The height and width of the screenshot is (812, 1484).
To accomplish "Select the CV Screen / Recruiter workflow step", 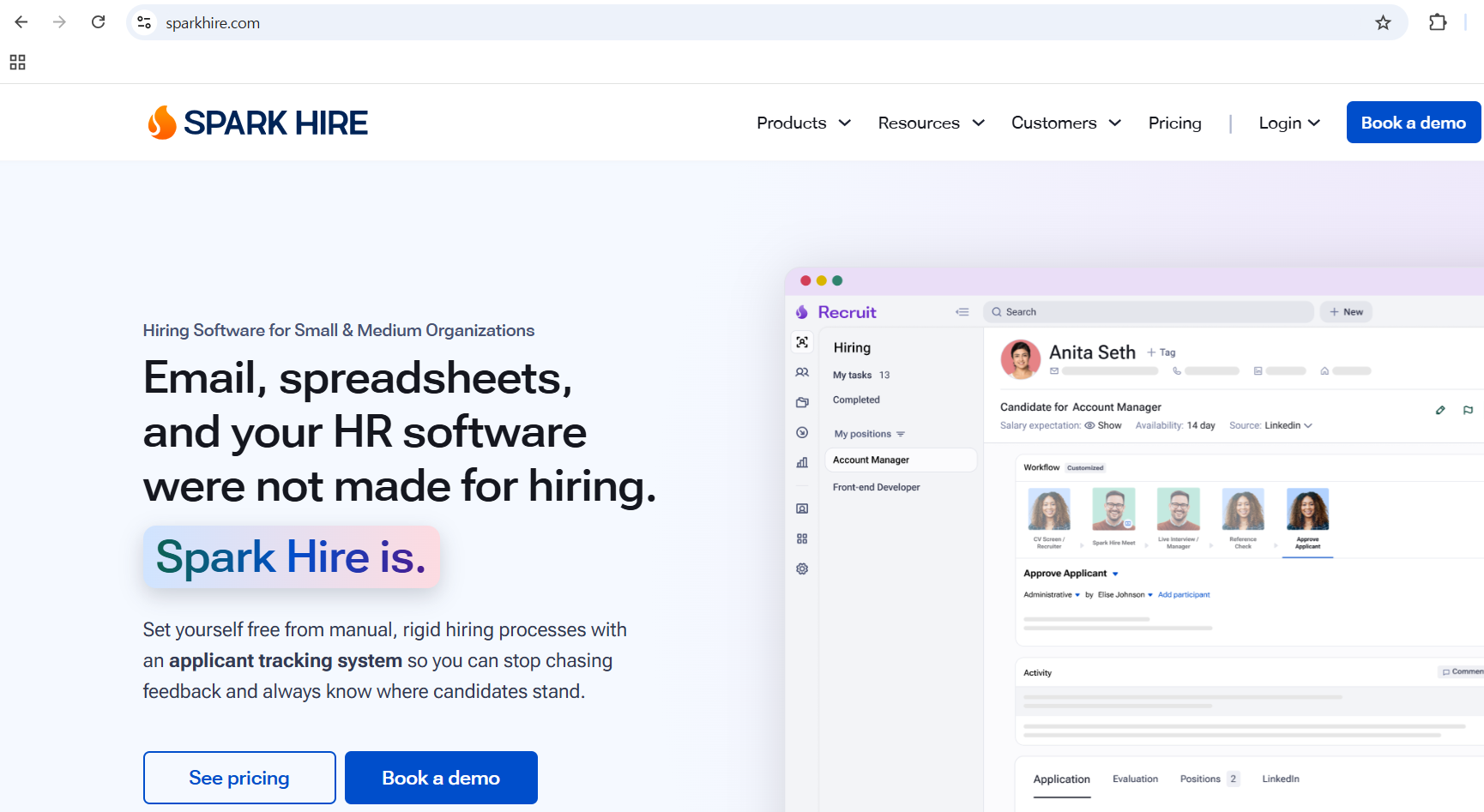I will pos(1049,519).
